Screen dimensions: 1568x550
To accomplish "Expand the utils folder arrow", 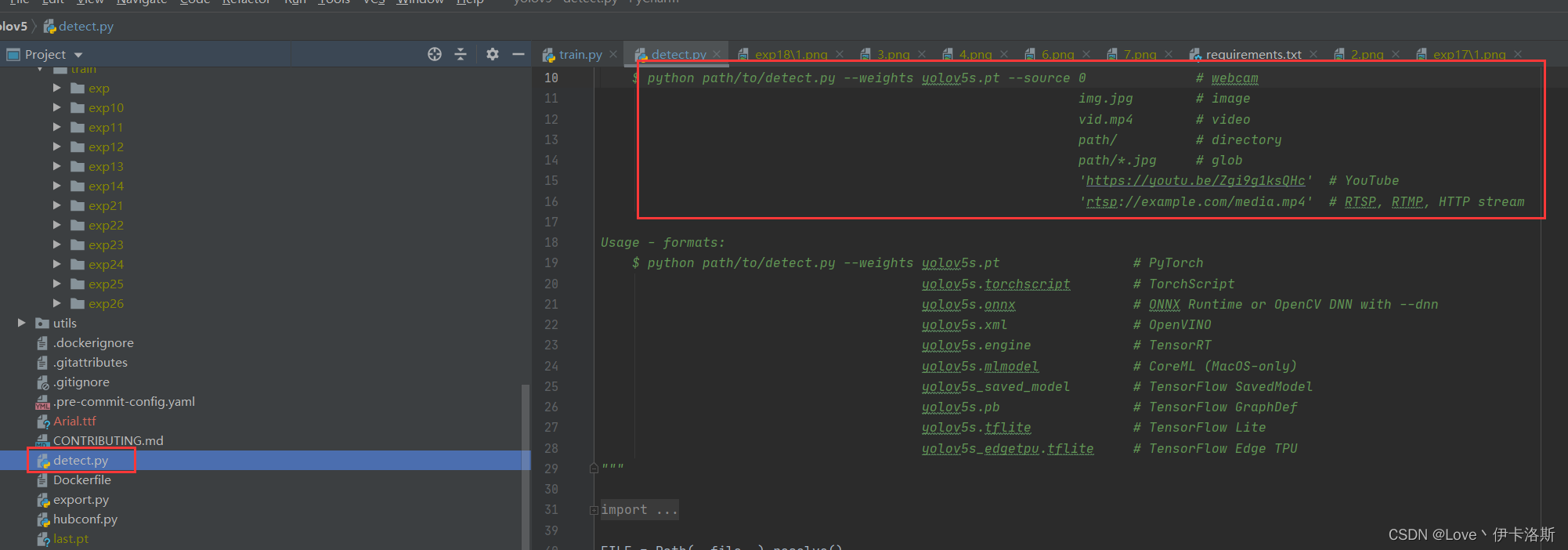I will (21, 323).
